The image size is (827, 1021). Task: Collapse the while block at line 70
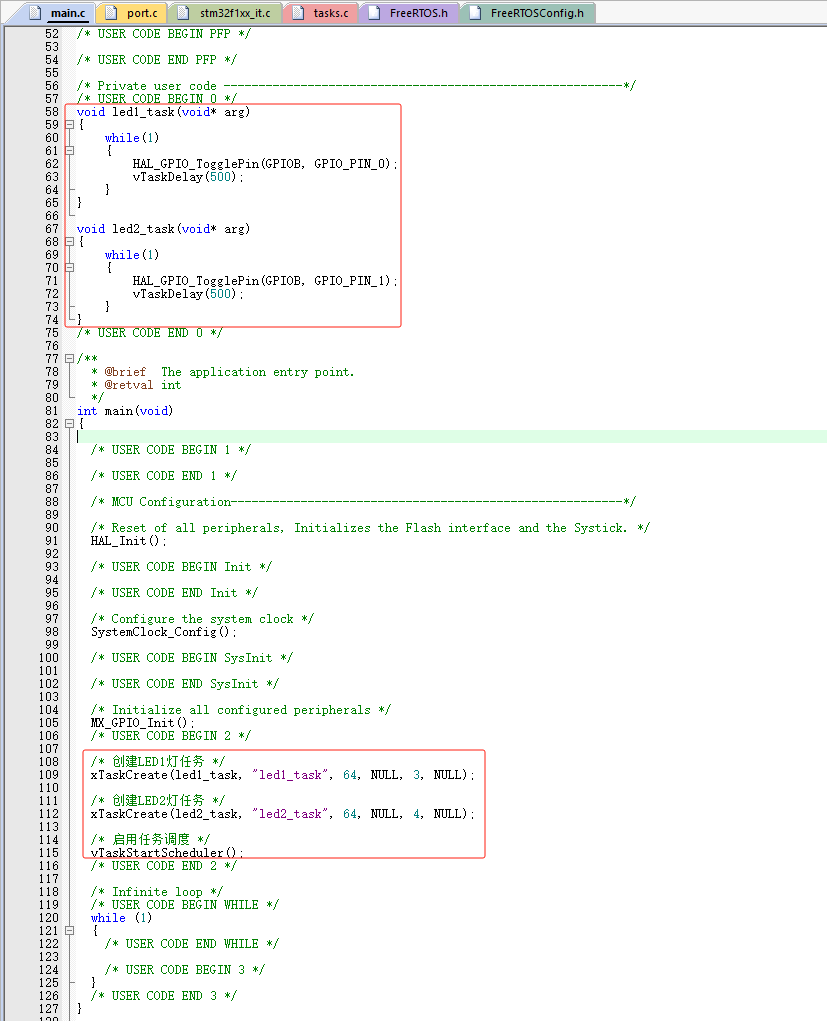coord(70,268)
